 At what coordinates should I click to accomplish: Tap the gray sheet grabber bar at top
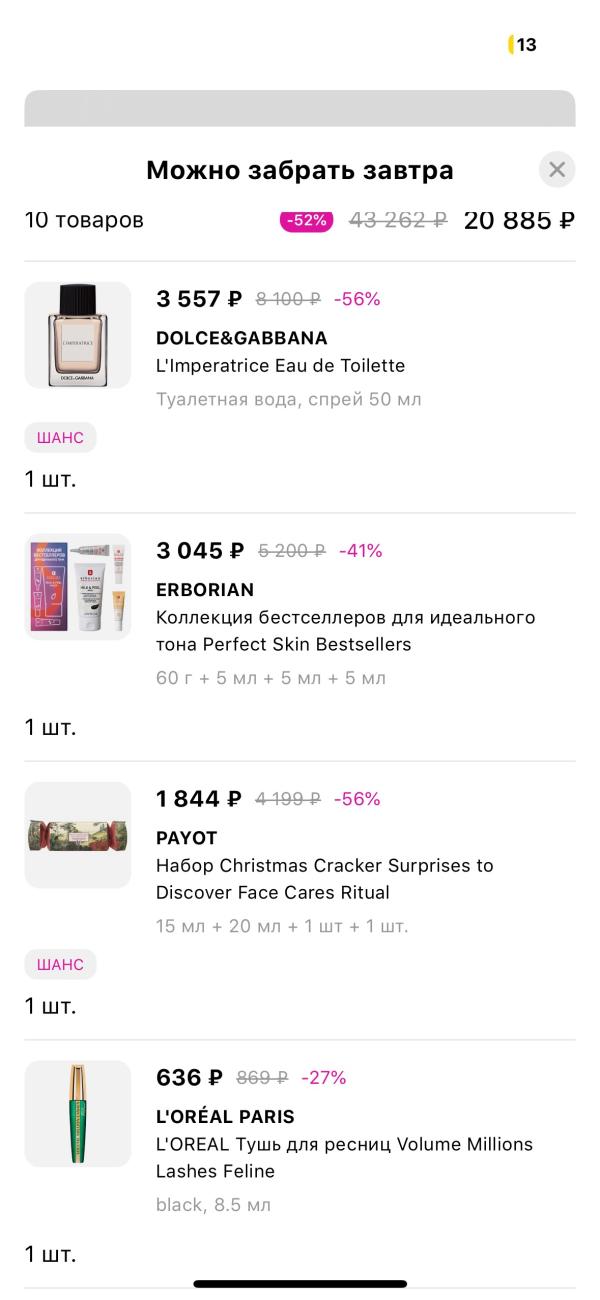pos(300,108)
